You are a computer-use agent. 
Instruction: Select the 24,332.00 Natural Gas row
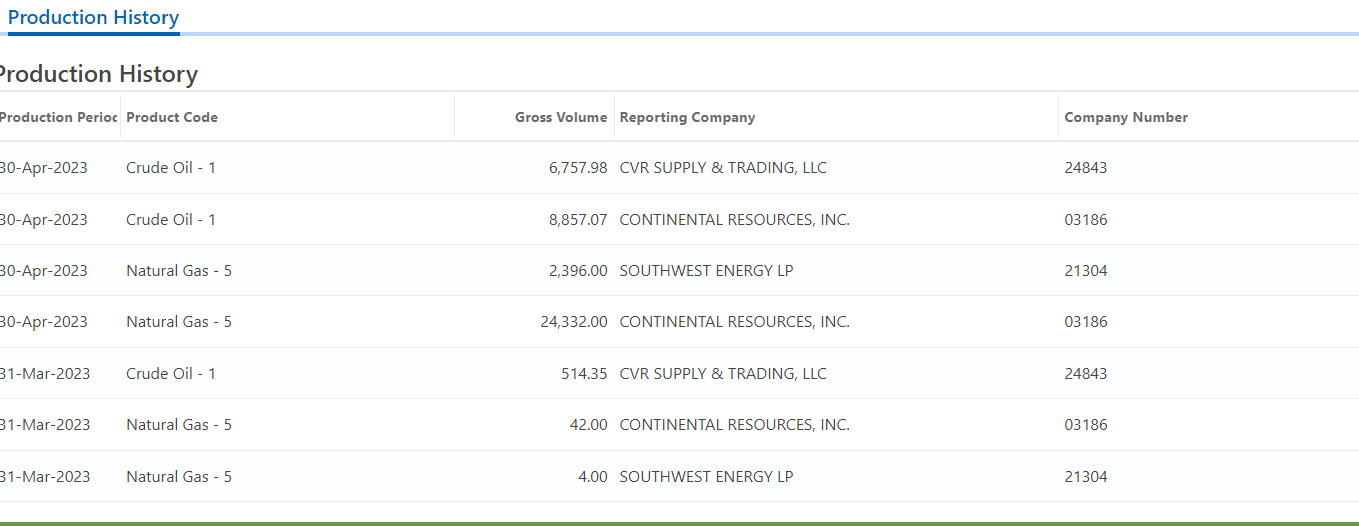(679, 322)
